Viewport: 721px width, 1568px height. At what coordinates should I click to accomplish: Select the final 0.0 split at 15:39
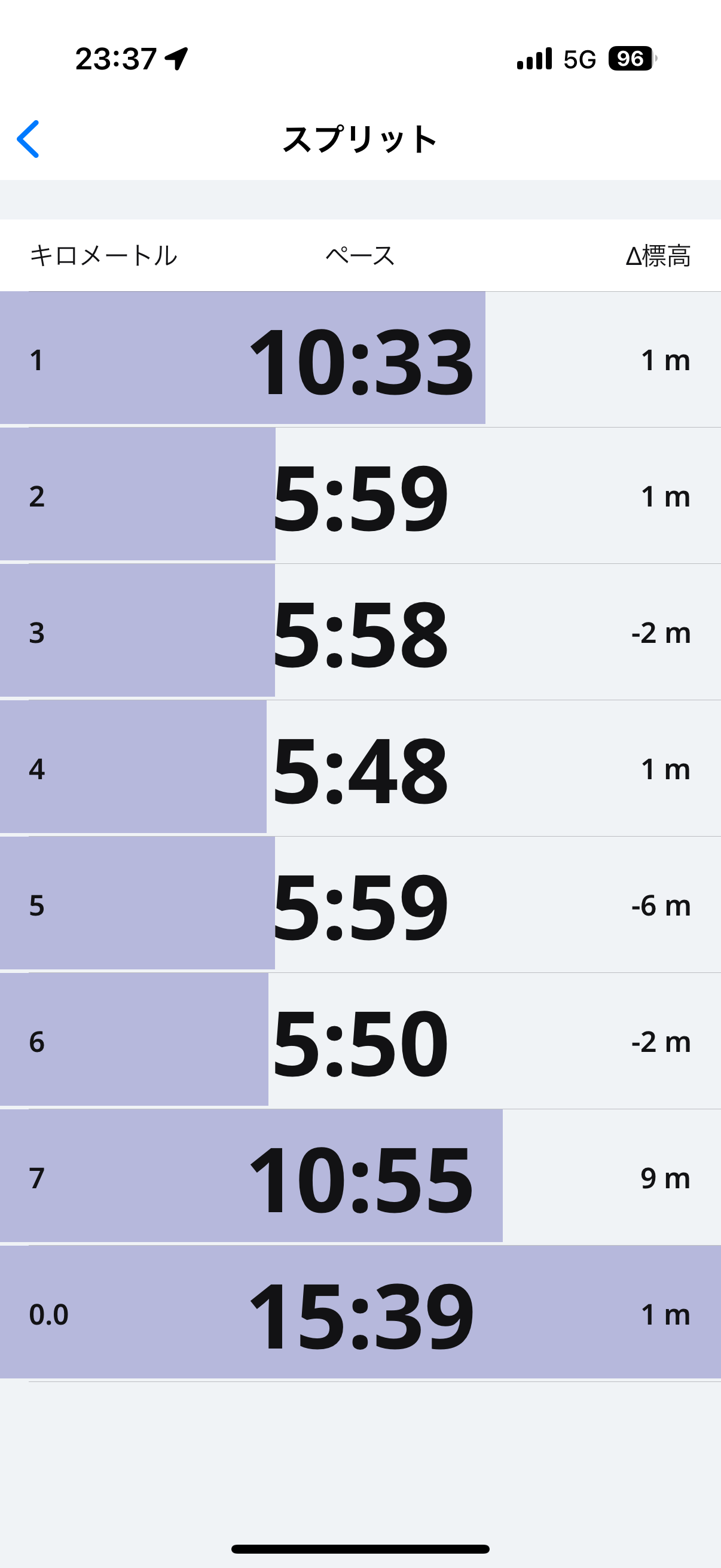pos(360,1314)
